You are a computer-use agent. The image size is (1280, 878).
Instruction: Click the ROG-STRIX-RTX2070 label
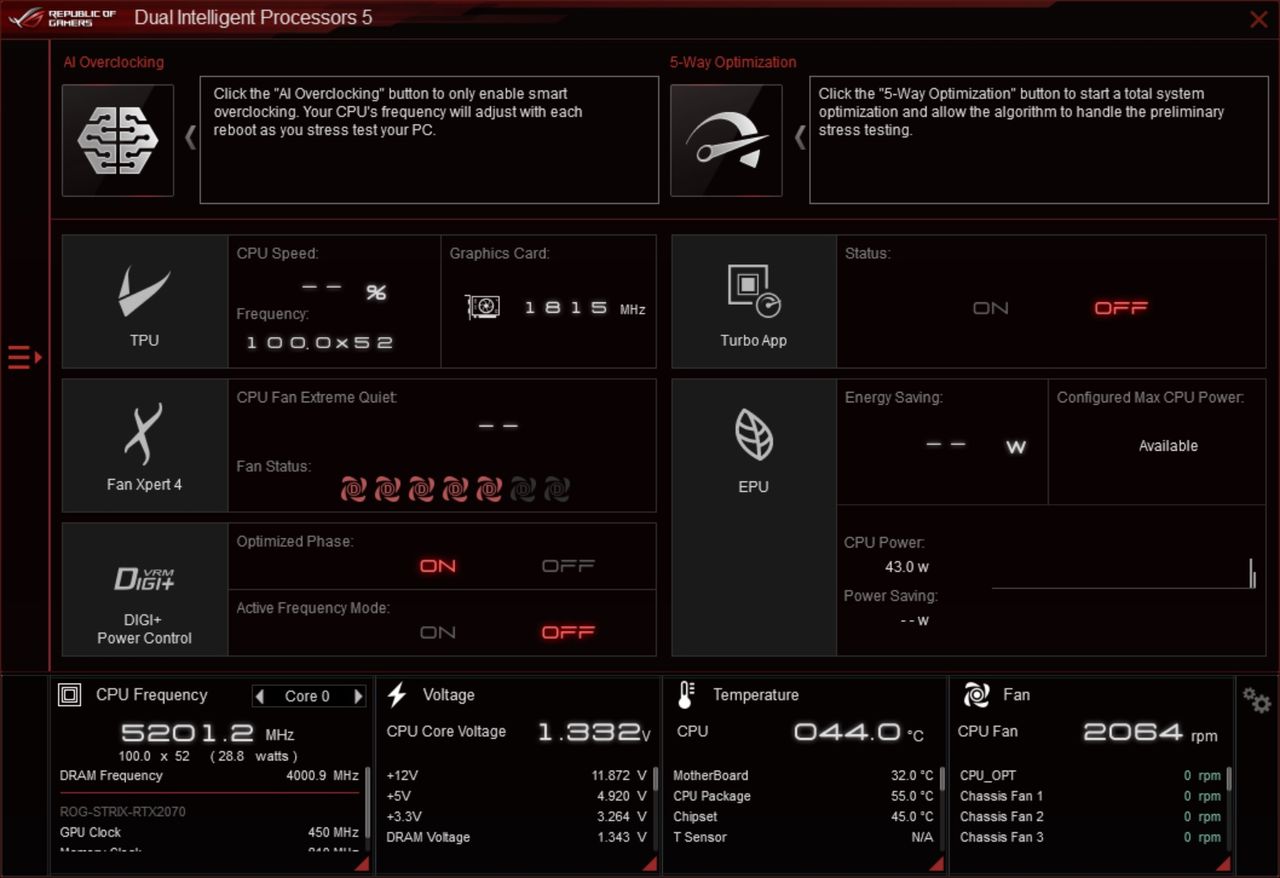123,812
